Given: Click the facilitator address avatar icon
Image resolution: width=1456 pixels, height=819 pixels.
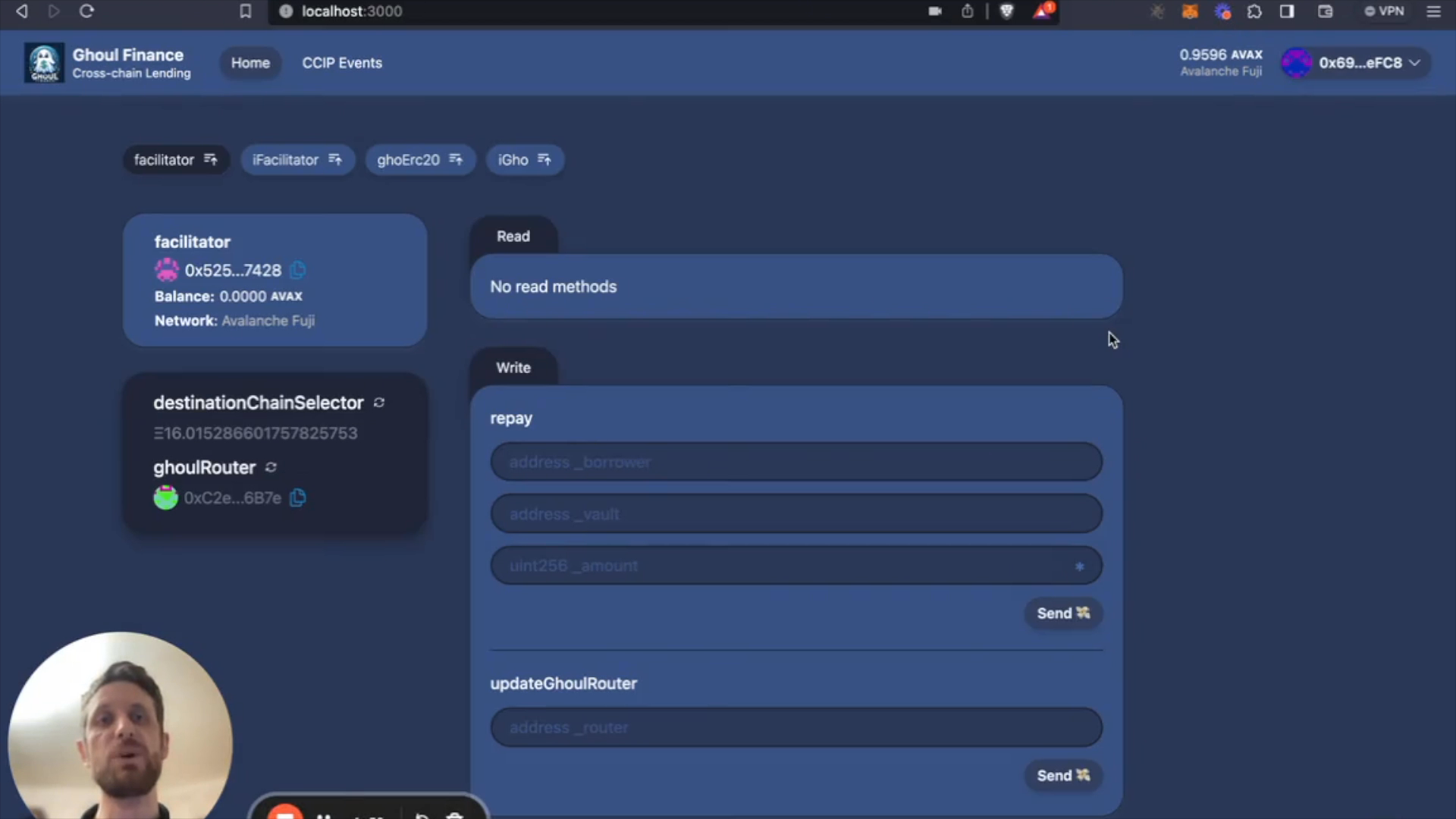Looking at the screenshot, I should pos(167,270).
